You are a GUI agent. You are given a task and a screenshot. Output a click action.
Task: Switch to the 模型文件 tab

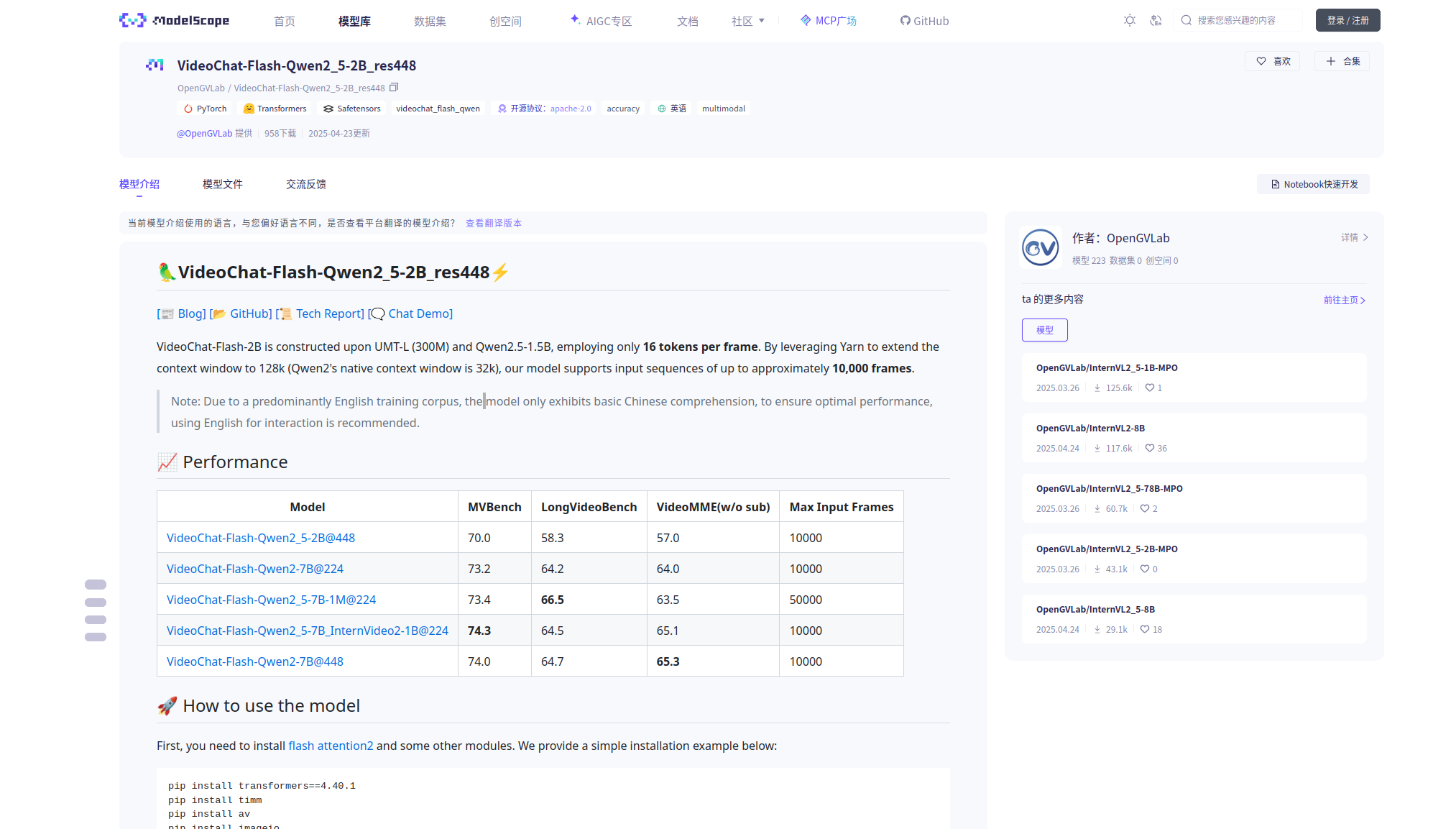[222, 185]
